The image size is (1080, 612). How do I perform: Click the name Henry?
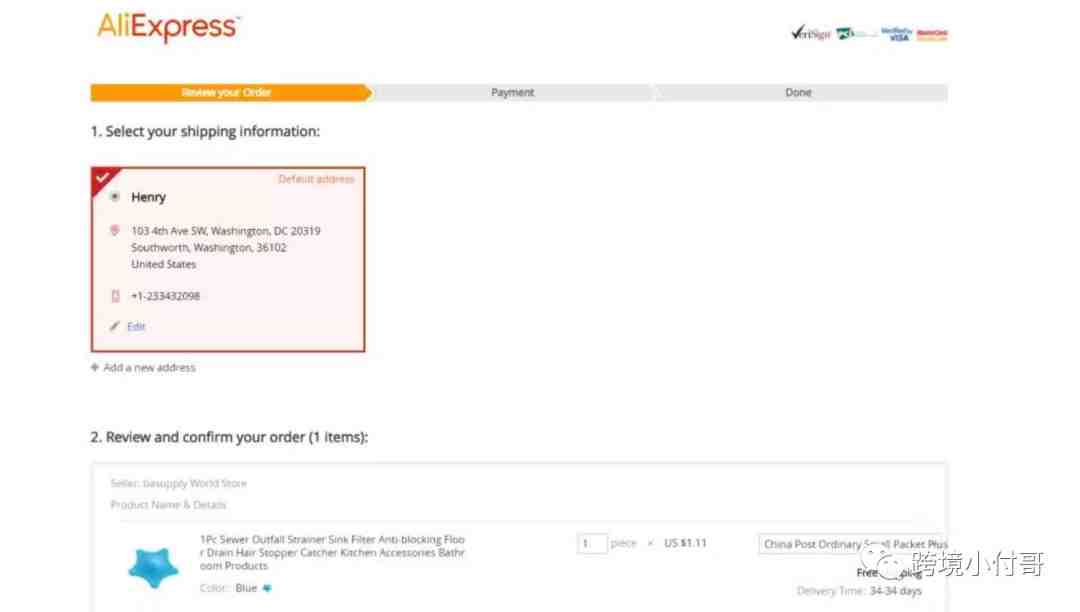(149, 197)
